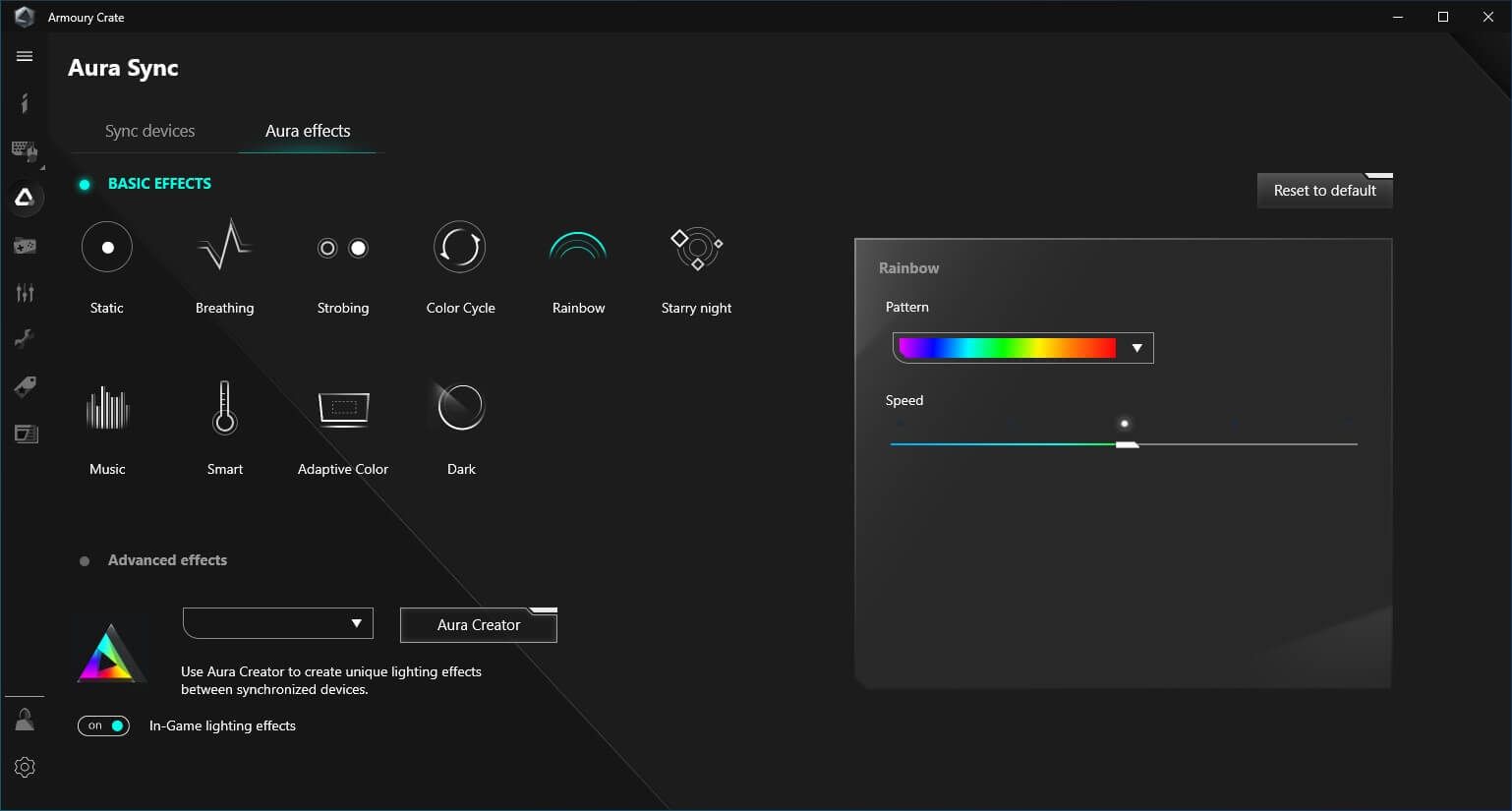Select the Static lighting effect icon
The width and height of the screenshot is (1512, 811).
(x=106, y=247)
